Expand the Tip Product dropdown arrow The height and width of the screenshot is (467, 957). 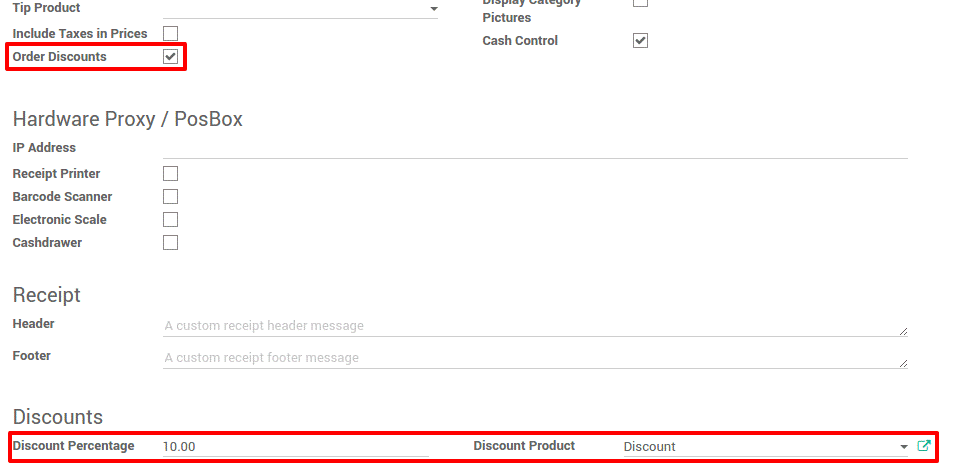point(433,9)
